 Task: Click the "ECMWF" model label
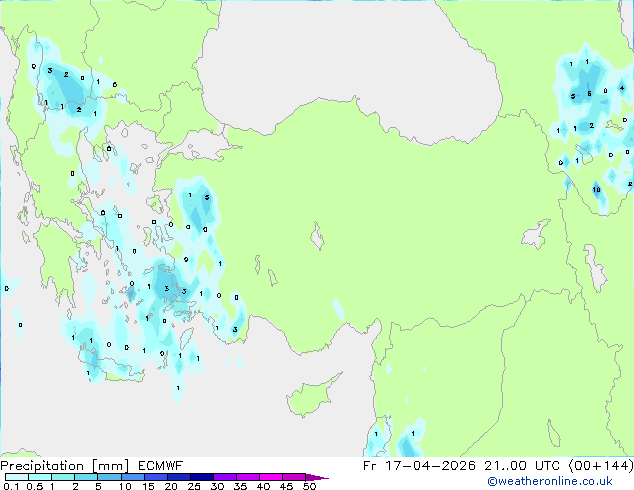pos(161,466)
